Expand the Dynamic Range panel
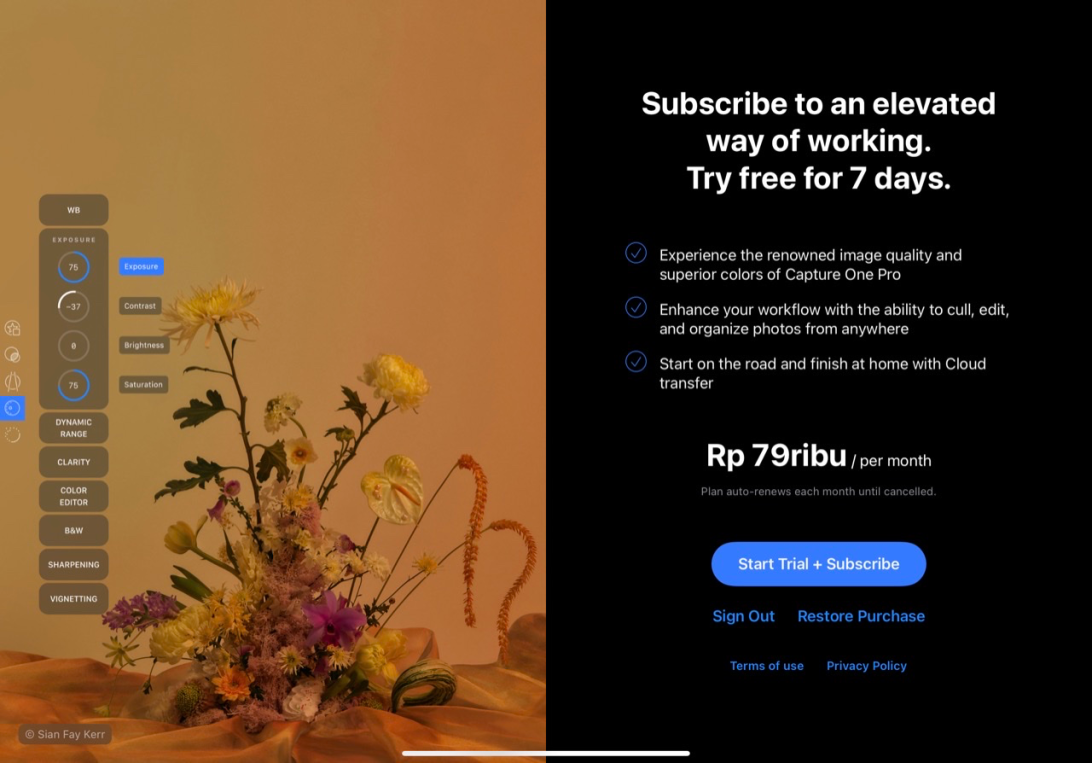Screen dimensions: 1092x763 point(73,427)
